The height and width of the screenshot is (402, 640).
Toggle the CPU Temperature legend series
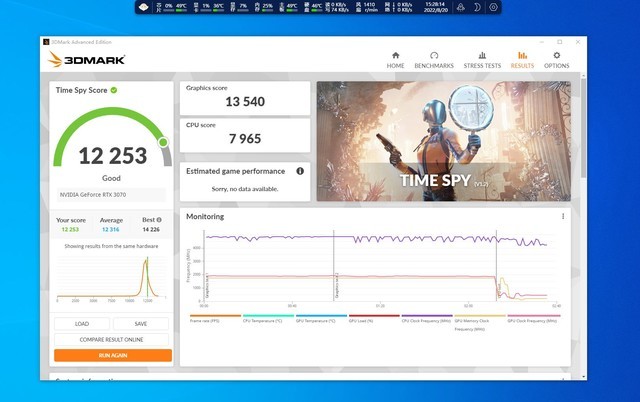pos(268,319)
